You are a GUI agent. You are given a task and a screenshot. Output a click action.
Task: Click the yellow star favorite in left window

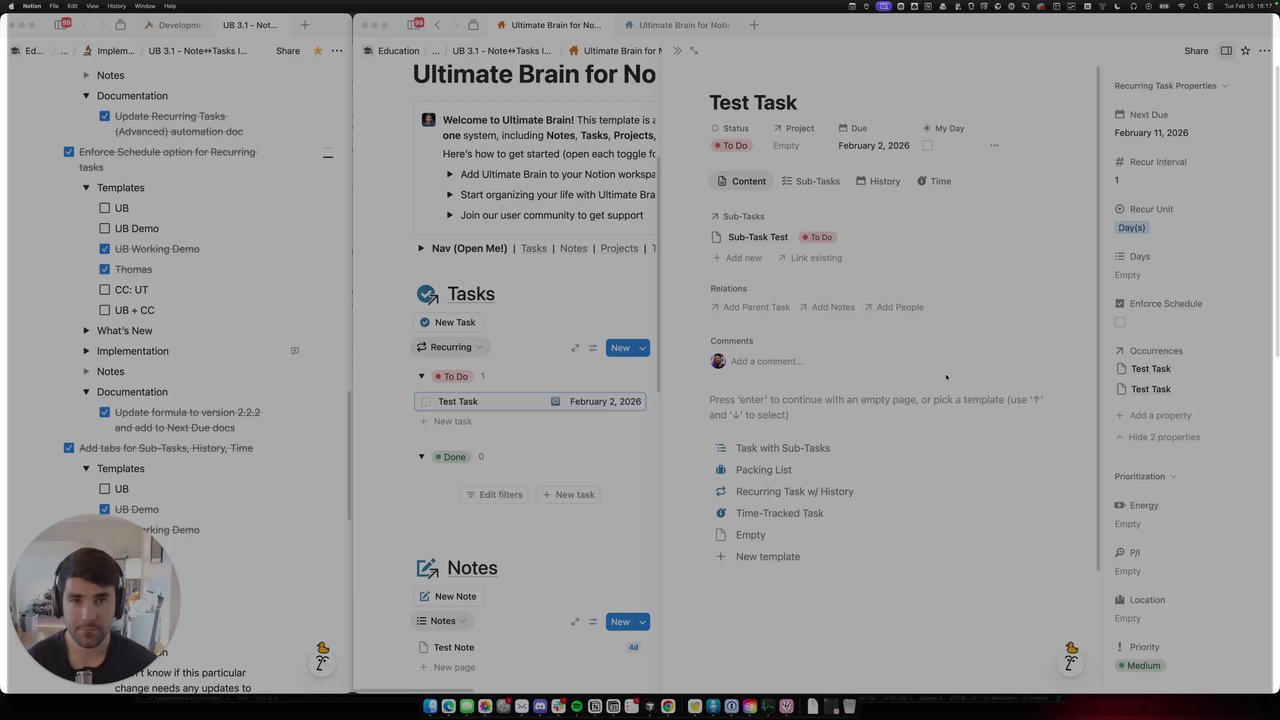click(318, 51)
